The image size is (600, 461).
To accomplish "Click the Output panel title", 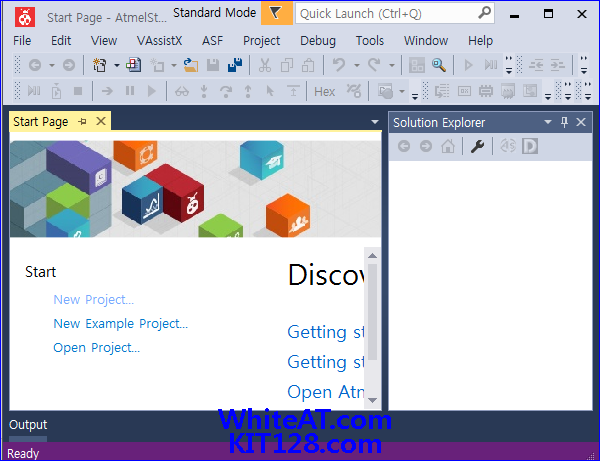I will tap(28, 425).
